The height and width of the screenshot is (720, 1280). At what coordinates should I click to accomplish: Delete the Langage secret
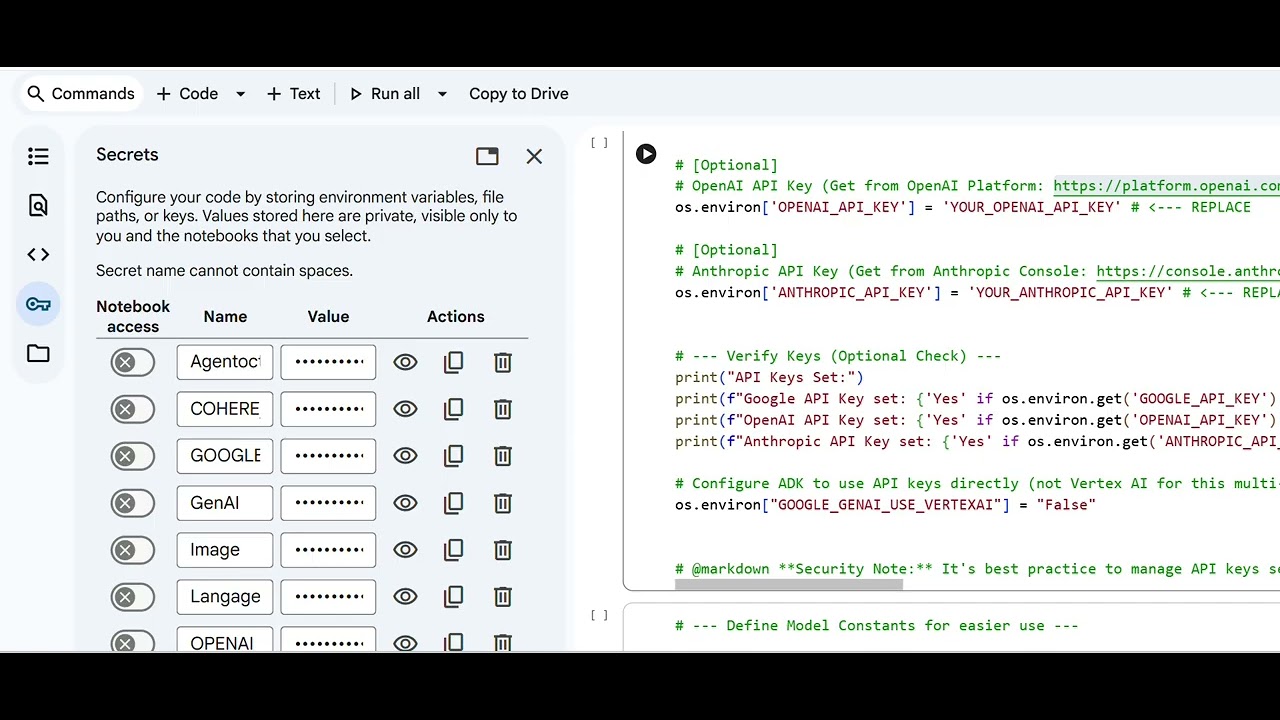tap(503, 597)
